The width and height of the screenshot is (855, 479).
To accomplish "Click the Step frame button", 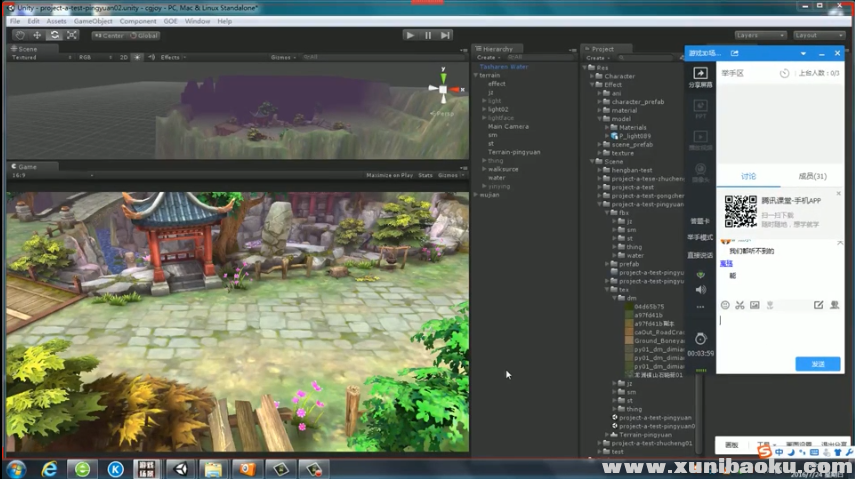I will (x=446, y=35).
